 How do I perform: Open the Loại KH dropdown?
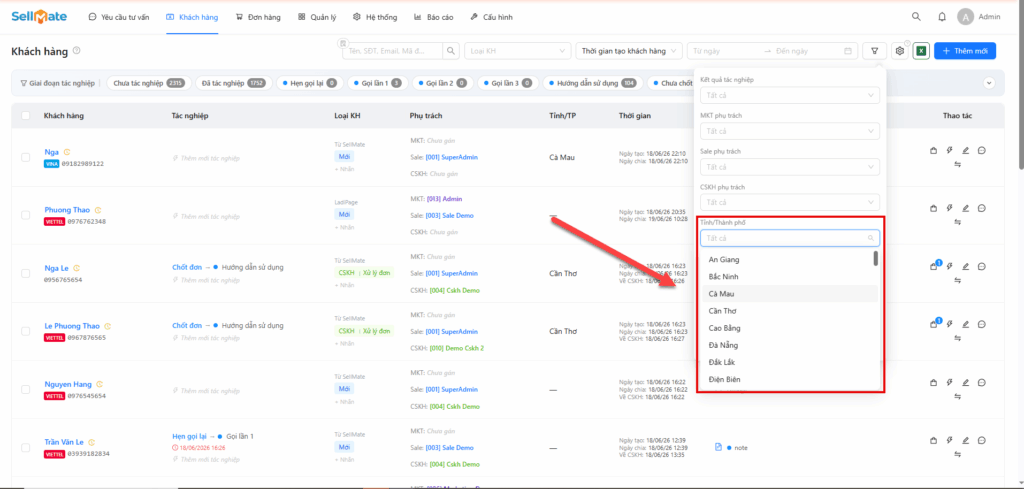[x=518, y=51]
